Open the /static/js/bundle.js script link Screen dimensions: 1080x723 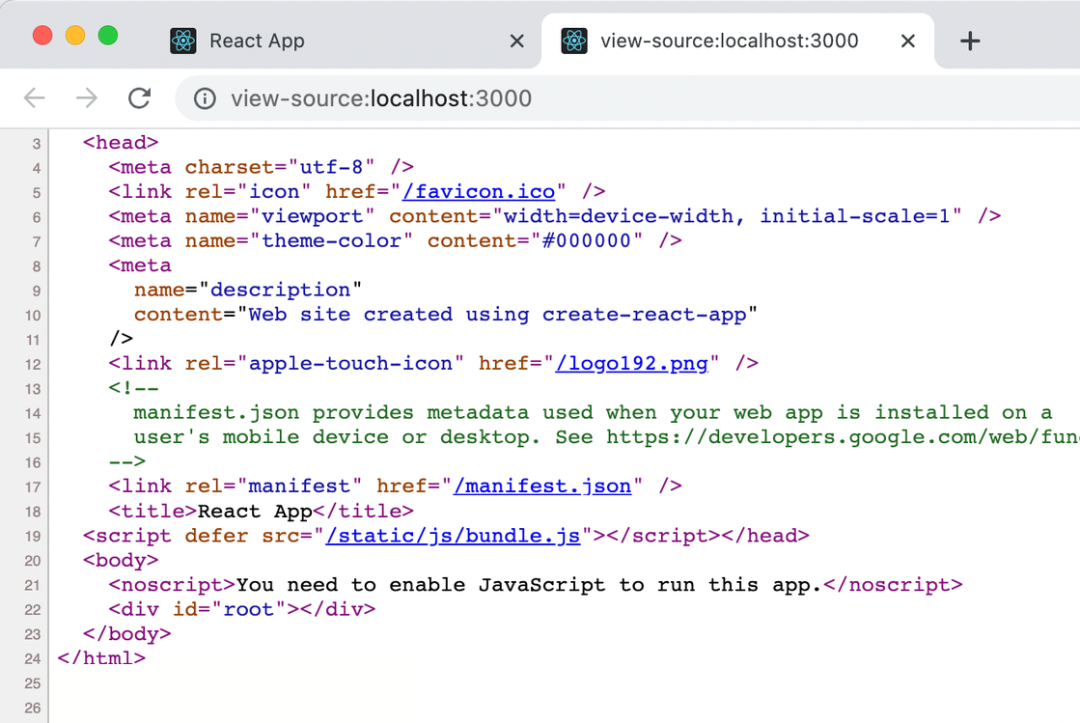tap(453, 536)
